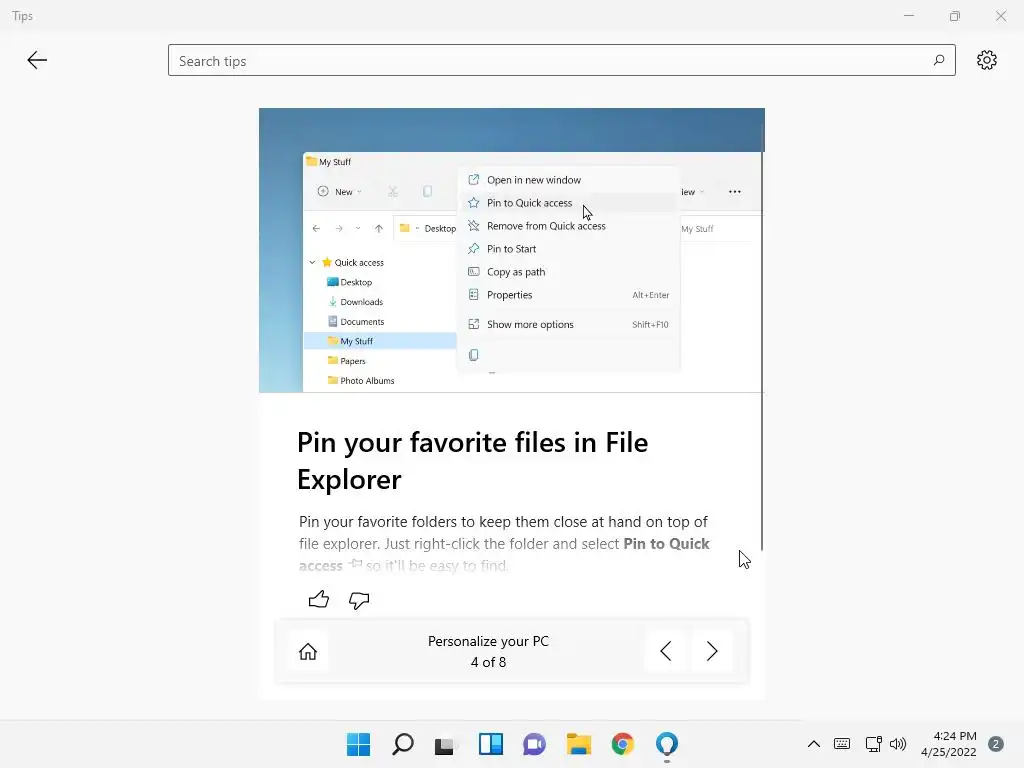Click 'Personalize your PC' collection title

(x=488, y=641)
